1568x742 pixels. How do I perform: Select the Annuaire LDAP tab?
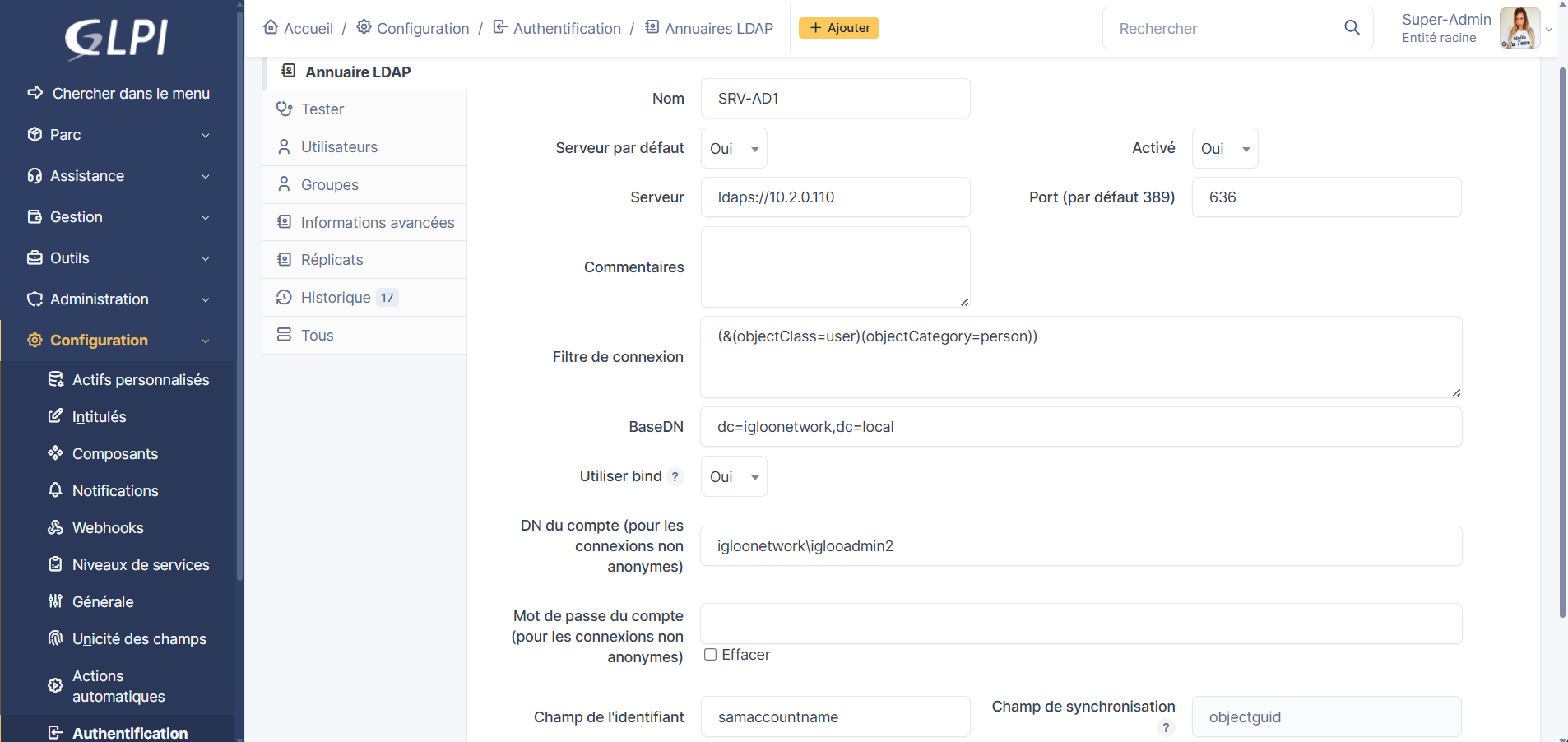tap(364, 72)
